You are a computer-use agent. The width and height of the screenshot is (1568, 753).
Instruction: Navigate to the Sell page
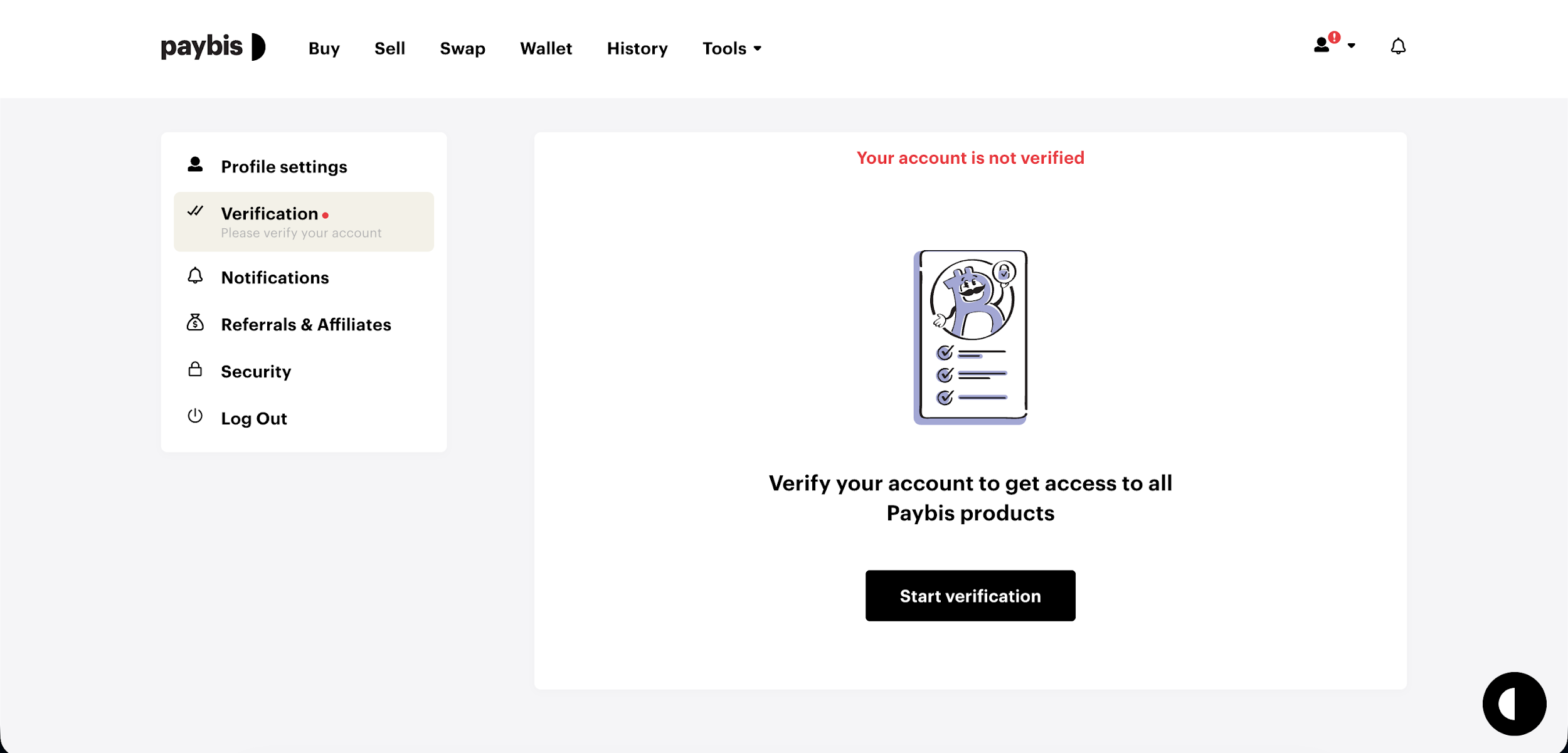coord(389,48)
